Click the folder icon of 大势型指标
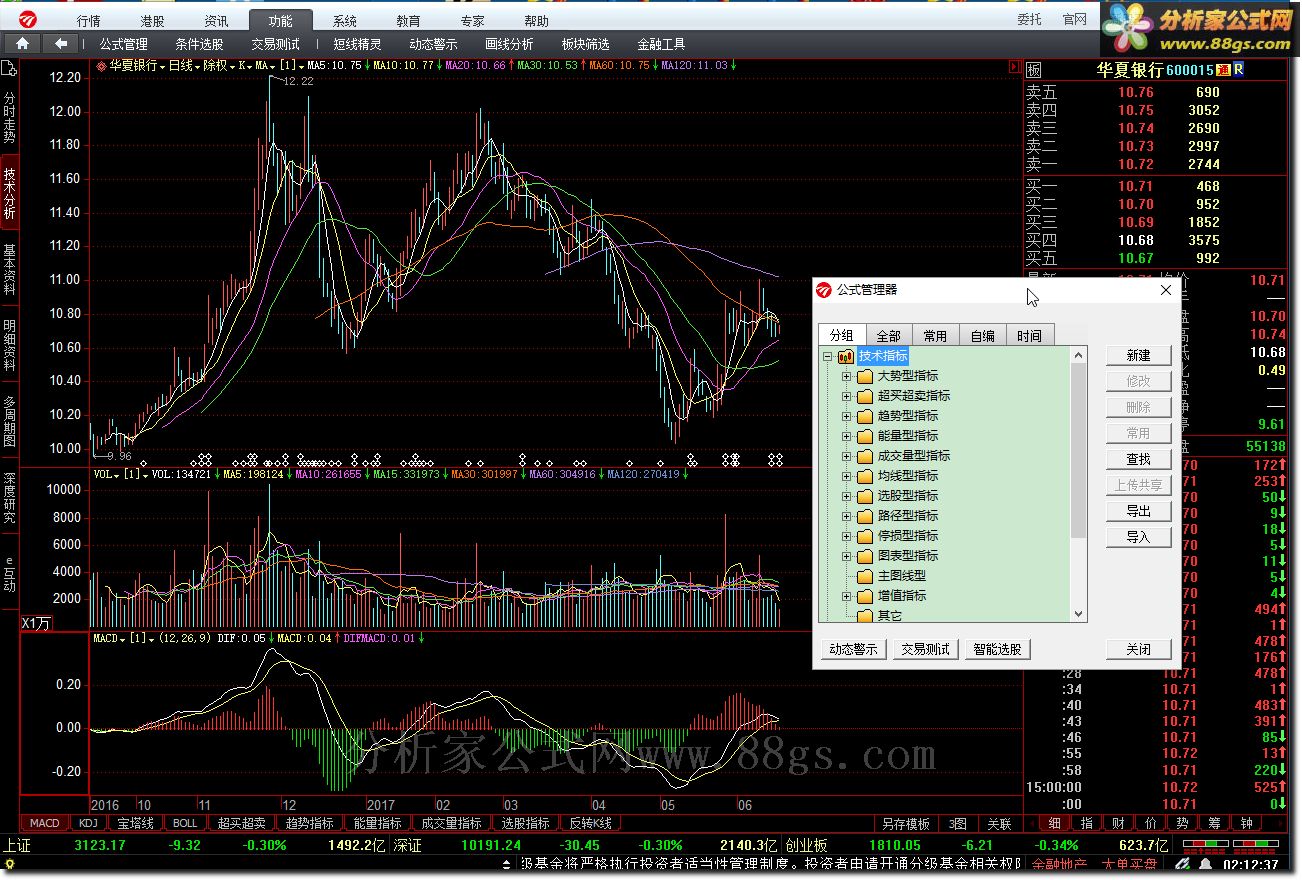This screenshot has height=880, width=1302. (x=865, y=376)
